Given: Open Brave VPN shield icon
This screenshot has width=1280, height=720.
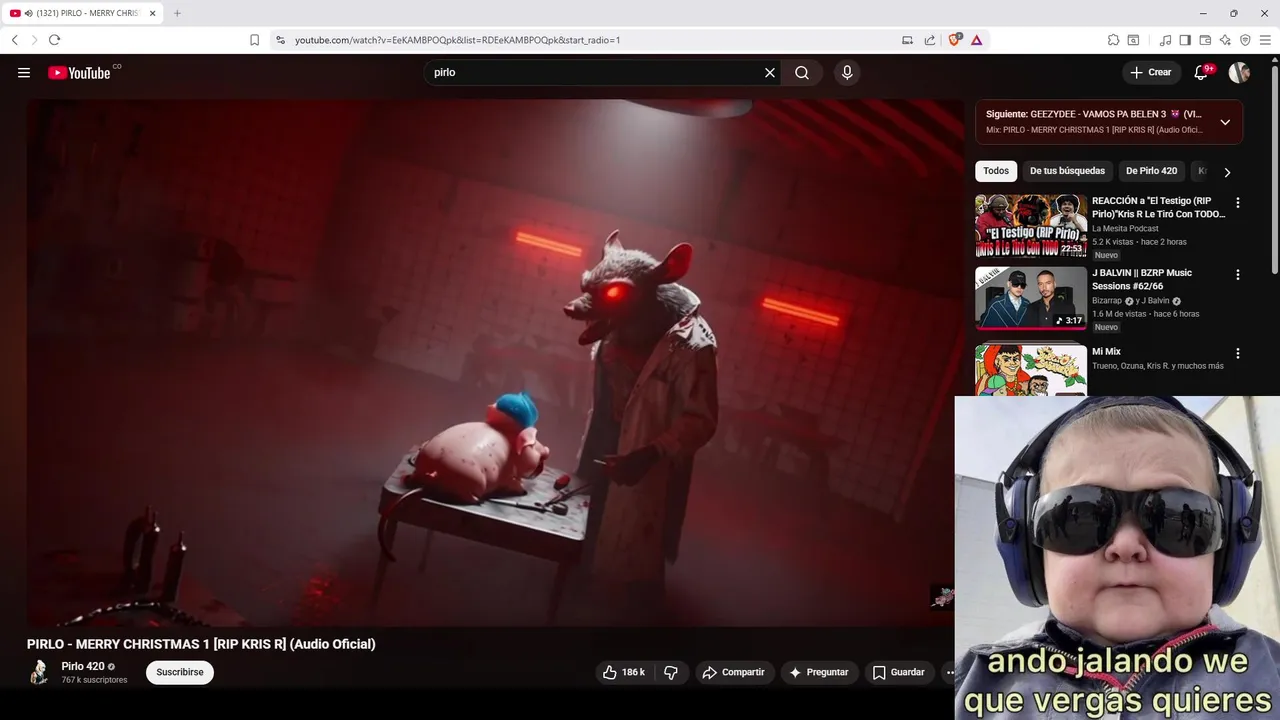Looking at the screenshot, I should [x=1245, y=40].
